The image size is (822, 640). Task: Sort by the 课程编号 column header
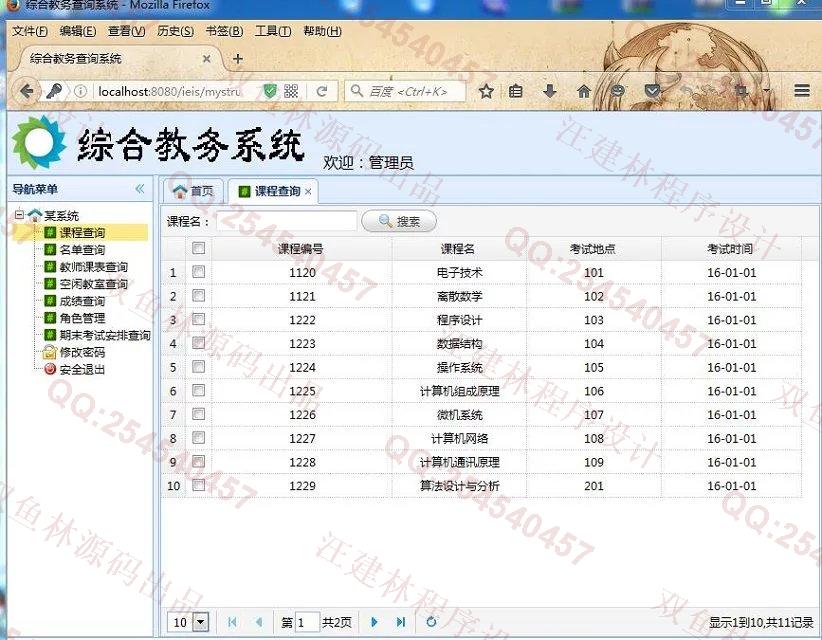301,248
